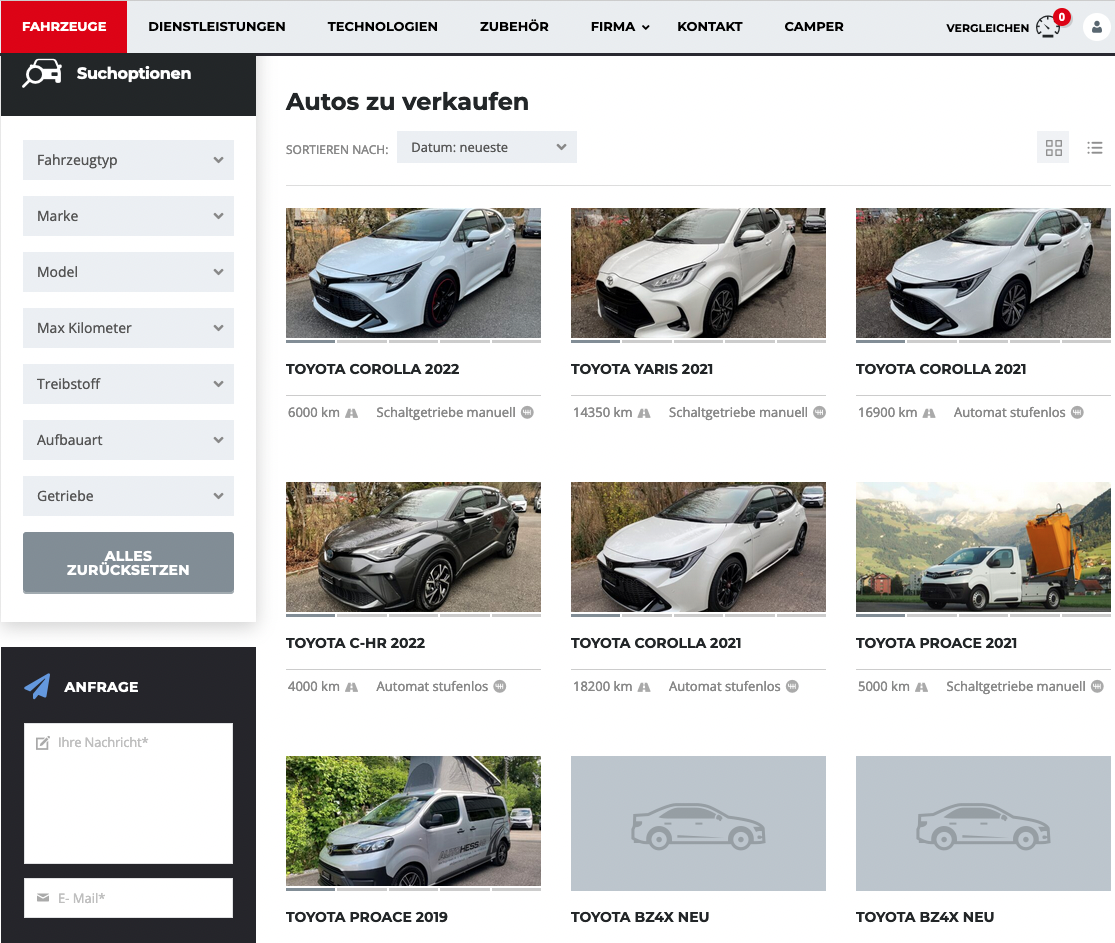Click the Vergleichen link
The width and height of the screenshot is (1115, 943).
pyautogui.click(x=987, y=28)
